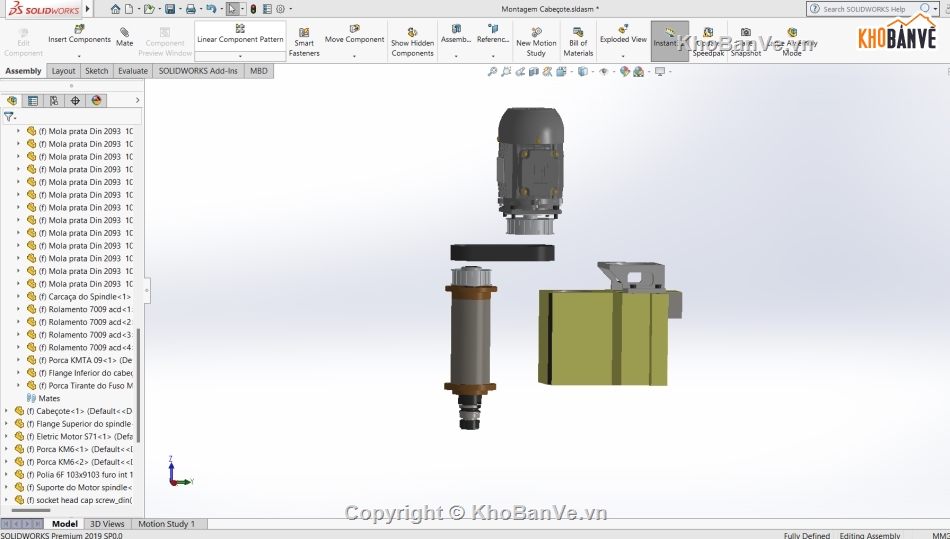Open Display Style cube icon
The image size is (950, 539).
point(582,71)
